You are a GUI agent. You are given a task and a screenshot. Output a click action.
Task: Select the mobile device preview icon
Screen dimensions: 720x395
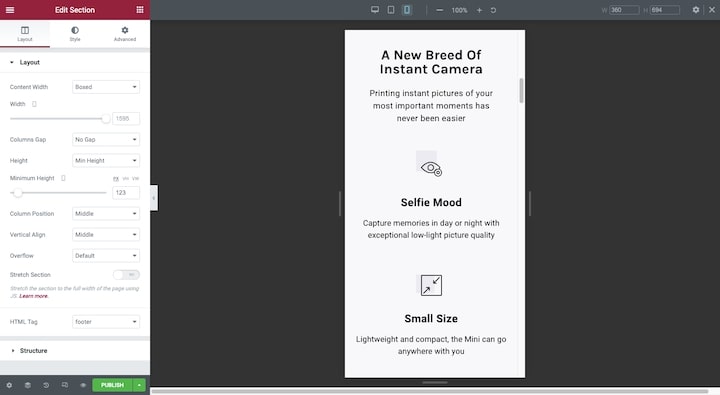click(406, 10)
